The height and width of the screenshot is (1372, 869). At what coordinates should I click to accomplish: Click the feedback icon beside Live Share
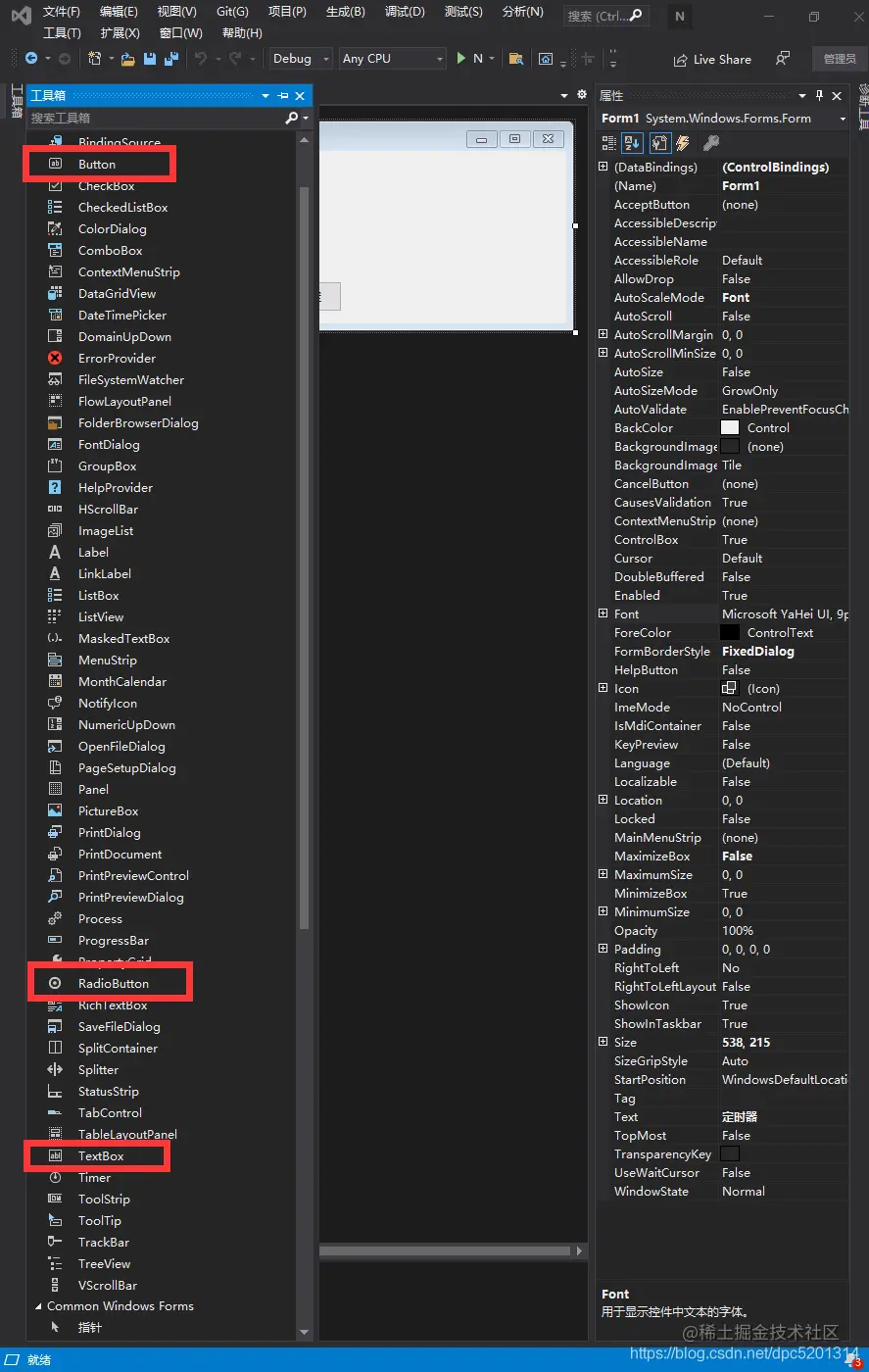(782, 59)
